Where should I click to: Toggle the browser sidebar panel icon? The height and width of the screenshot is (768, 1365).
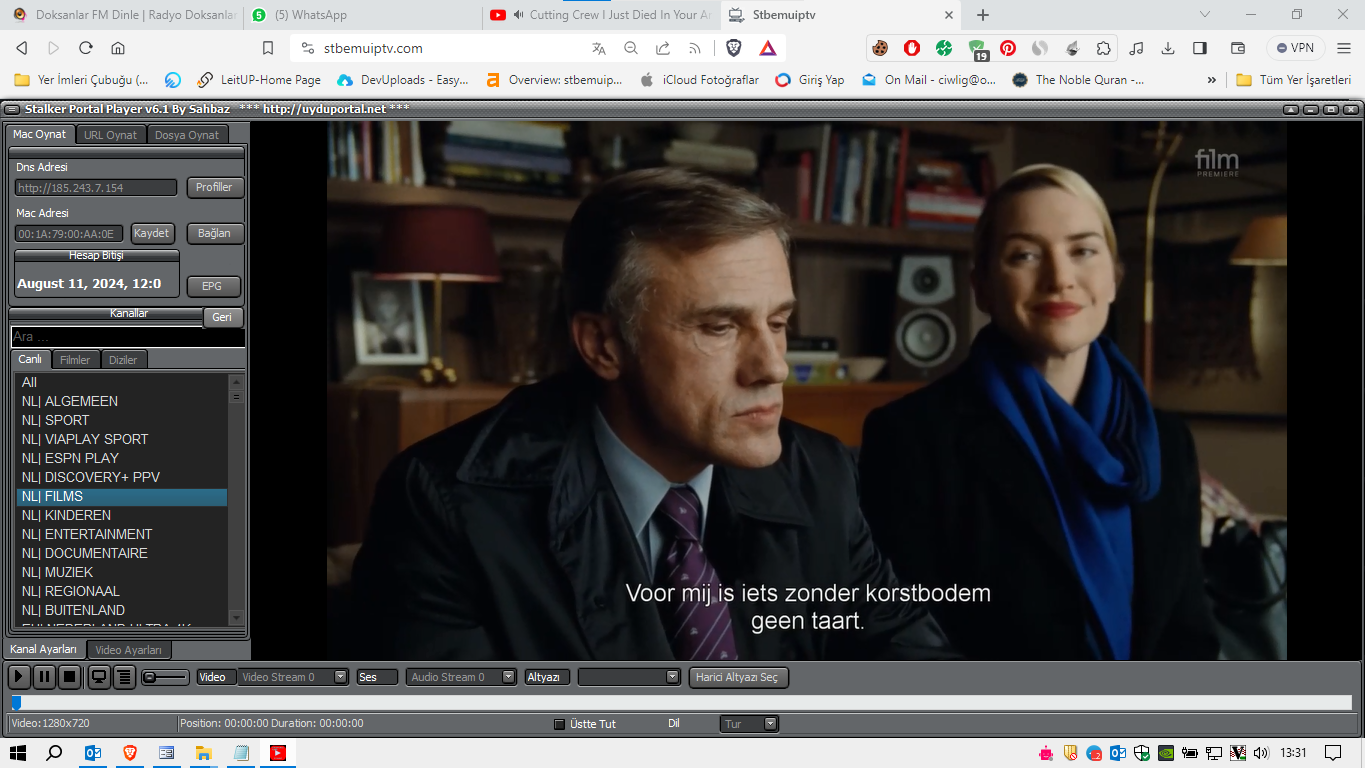[1200, 48]
